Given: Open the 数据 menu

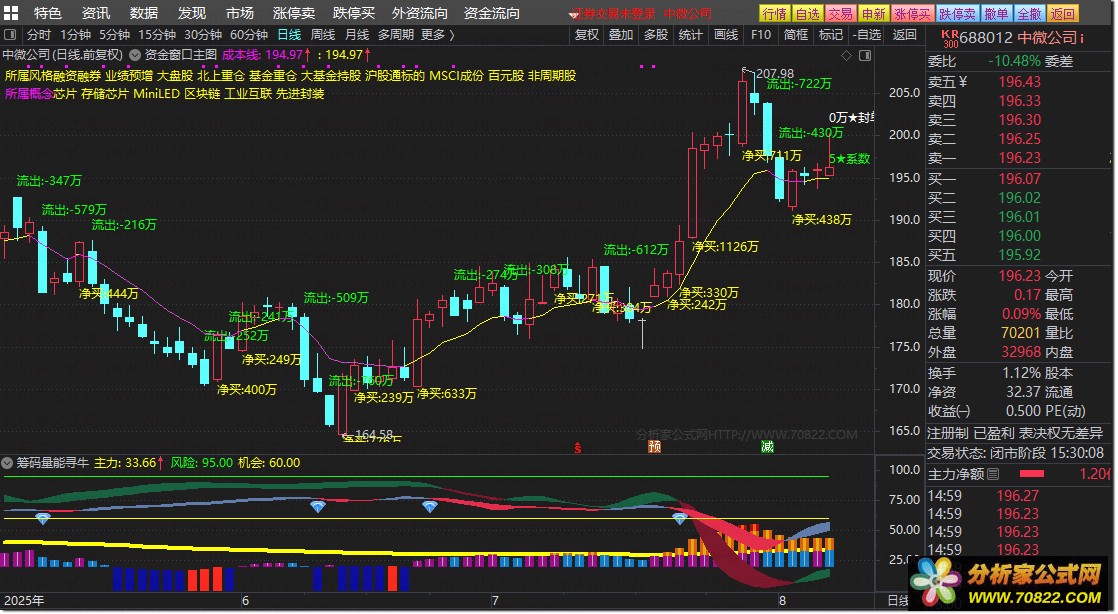Looking at the screenshot, I should pyautogui.click(x=144, y=13).
